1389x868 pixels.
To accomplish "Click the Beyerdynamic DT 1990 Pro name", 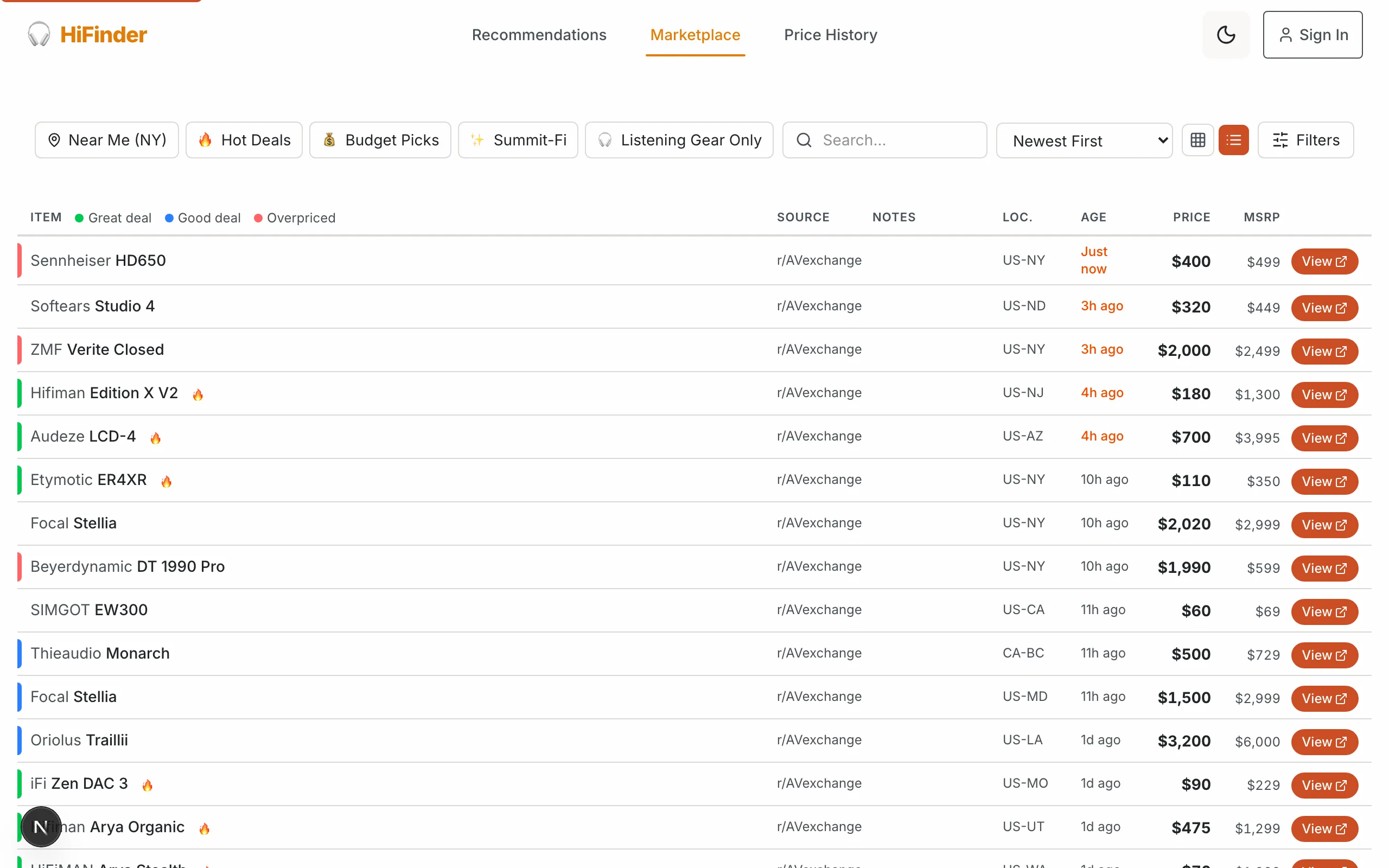I will 128,566.
